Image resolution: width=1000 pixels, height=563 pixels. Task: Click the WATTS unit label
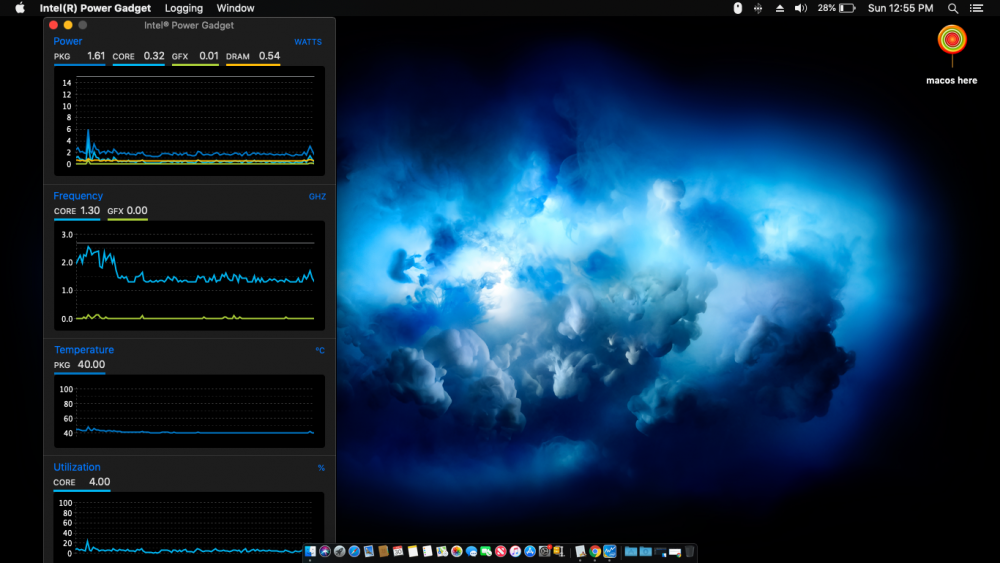pos(307,42)
